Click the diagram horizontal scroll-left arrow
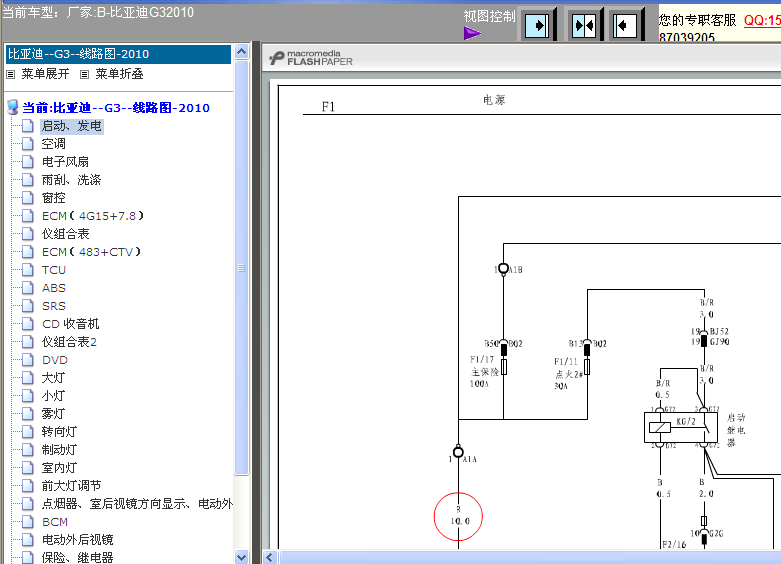Viewport: 781px width, 564px height. tap(269, 557)
